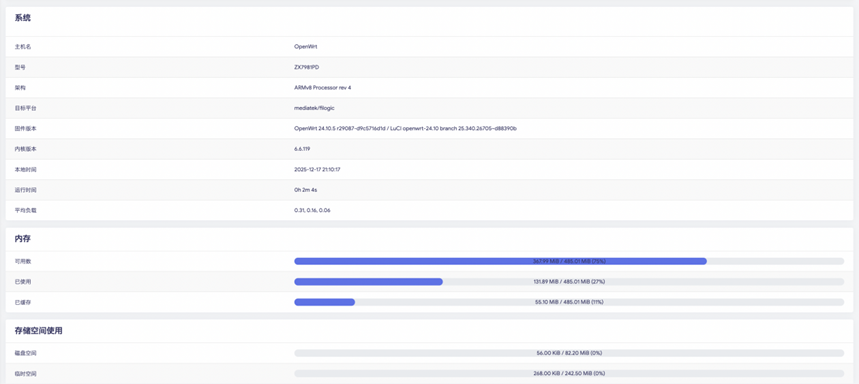Select the 磁盘空间 storage label

click(26, 353)
